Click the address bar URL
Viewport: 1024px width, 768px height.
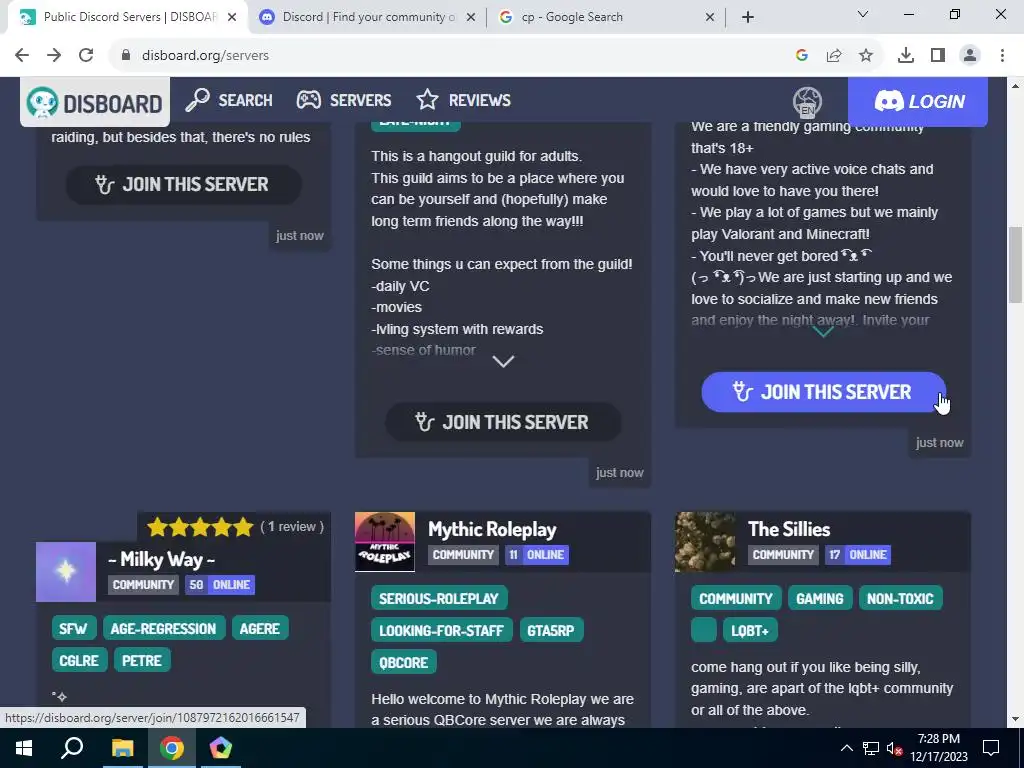tap(205, 56)
